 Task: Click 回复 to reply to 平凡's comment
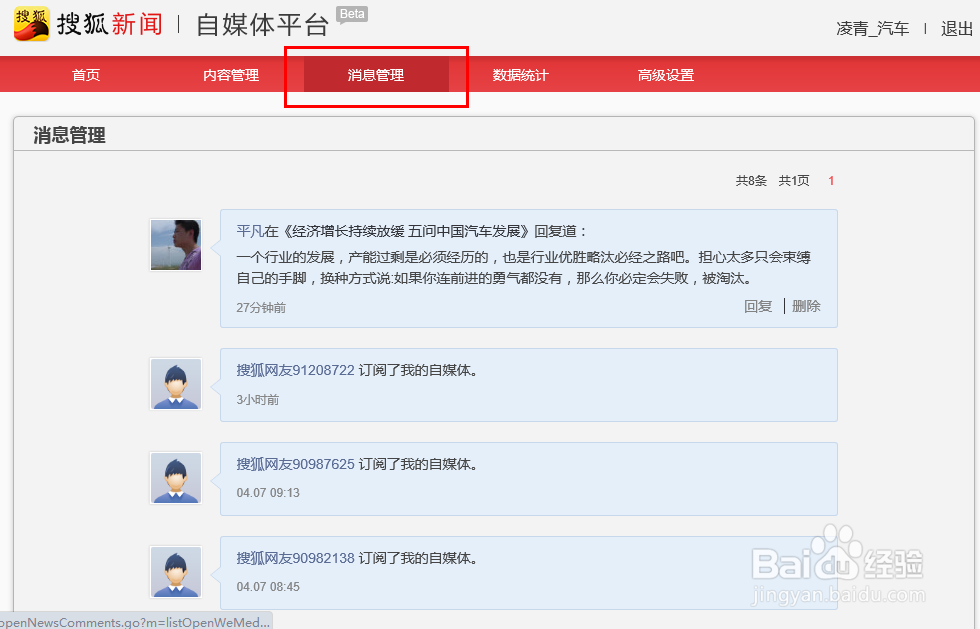pos(758,306)
